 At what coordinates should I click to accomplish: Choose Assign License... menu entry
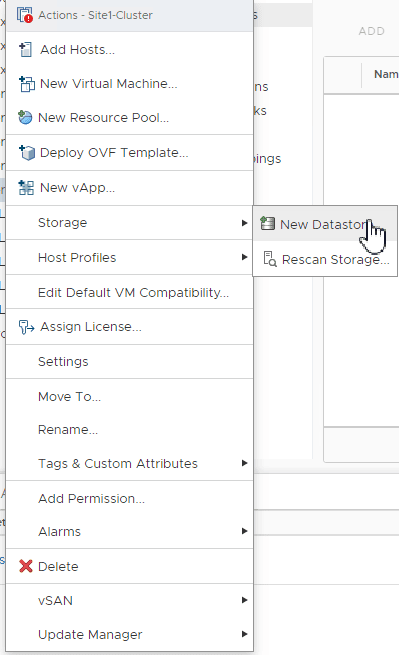point(130,327)
